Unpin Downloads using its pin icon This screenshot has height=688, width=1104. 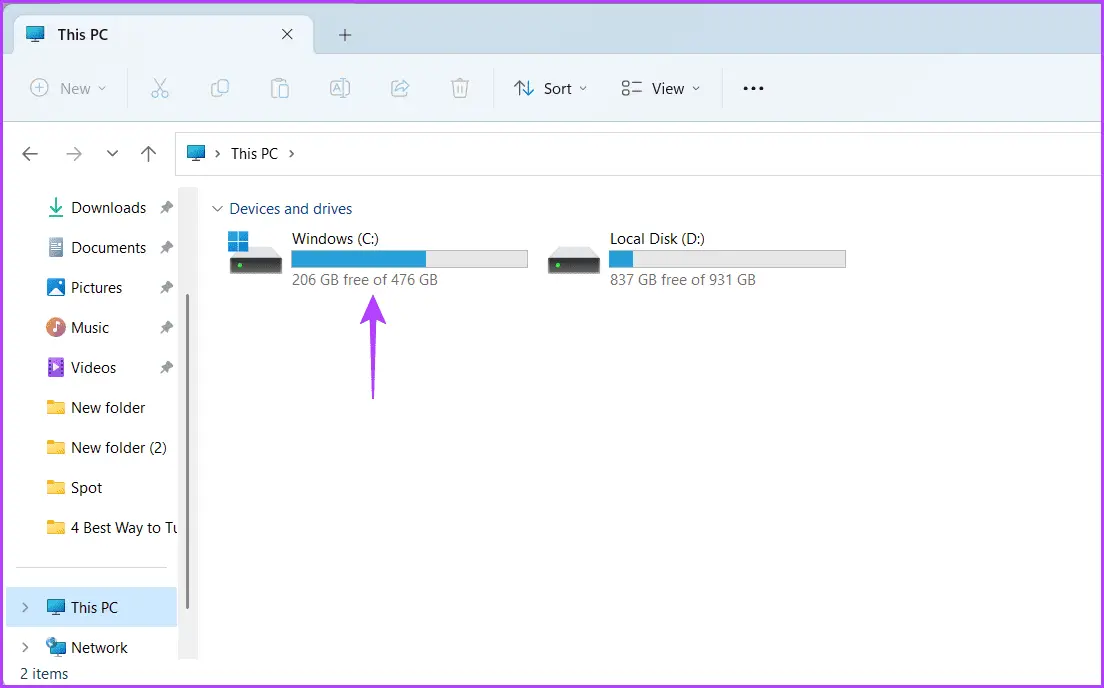[x=166, y=208]
